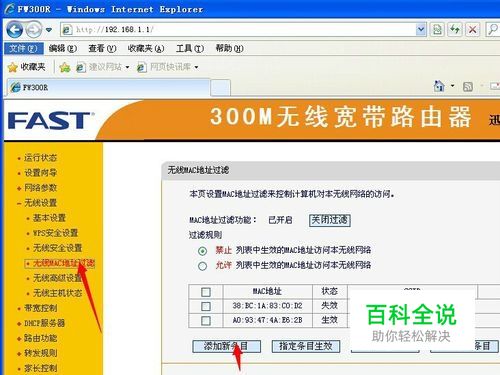This screenshot has width=500, height=375.
Task: Click the 指定条目生效 button
Action: click(306, 346)
